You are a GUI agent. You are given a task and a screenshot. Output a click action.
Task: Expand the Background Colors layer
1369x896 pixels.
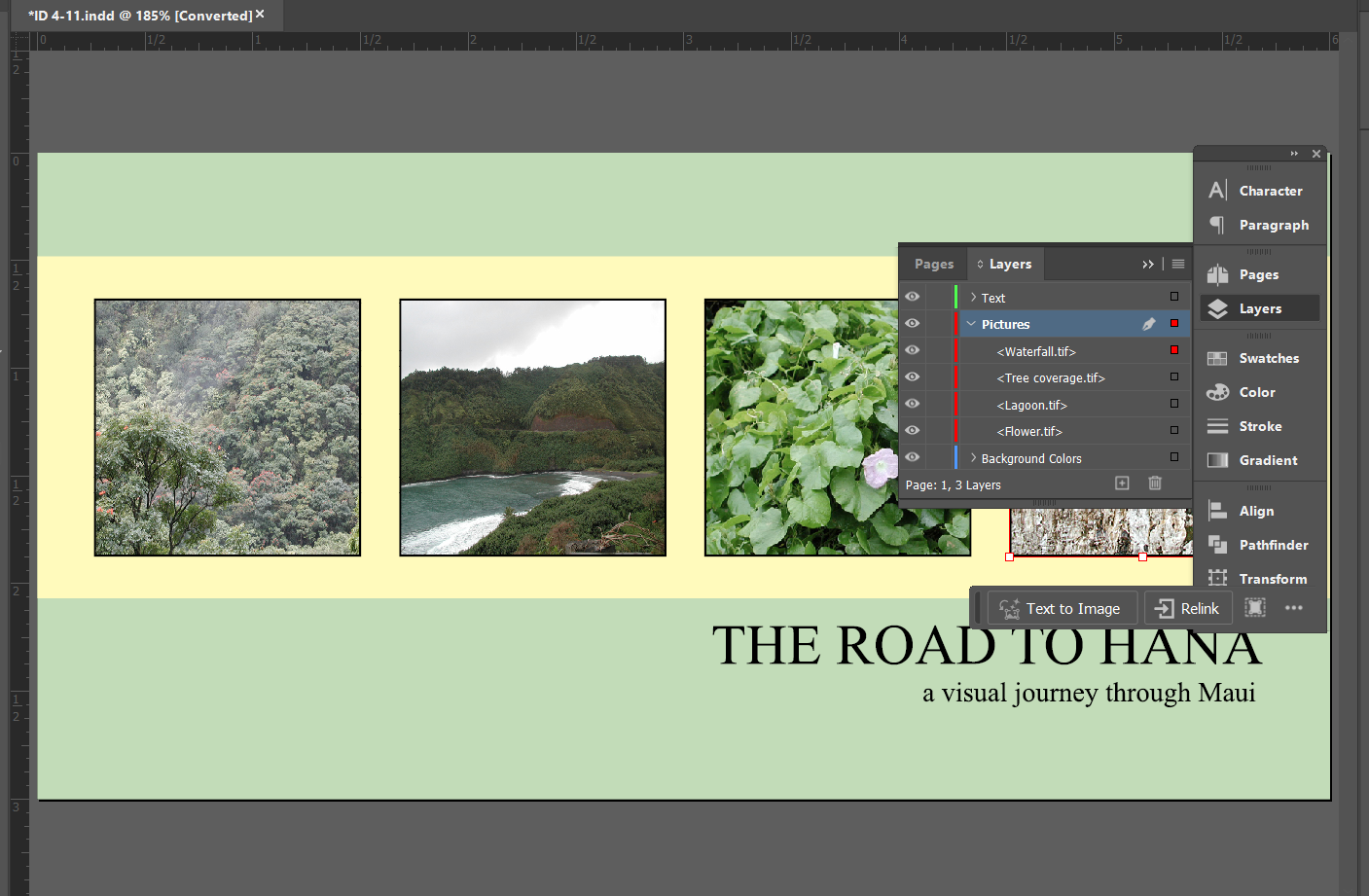click(x=973, y=458)
